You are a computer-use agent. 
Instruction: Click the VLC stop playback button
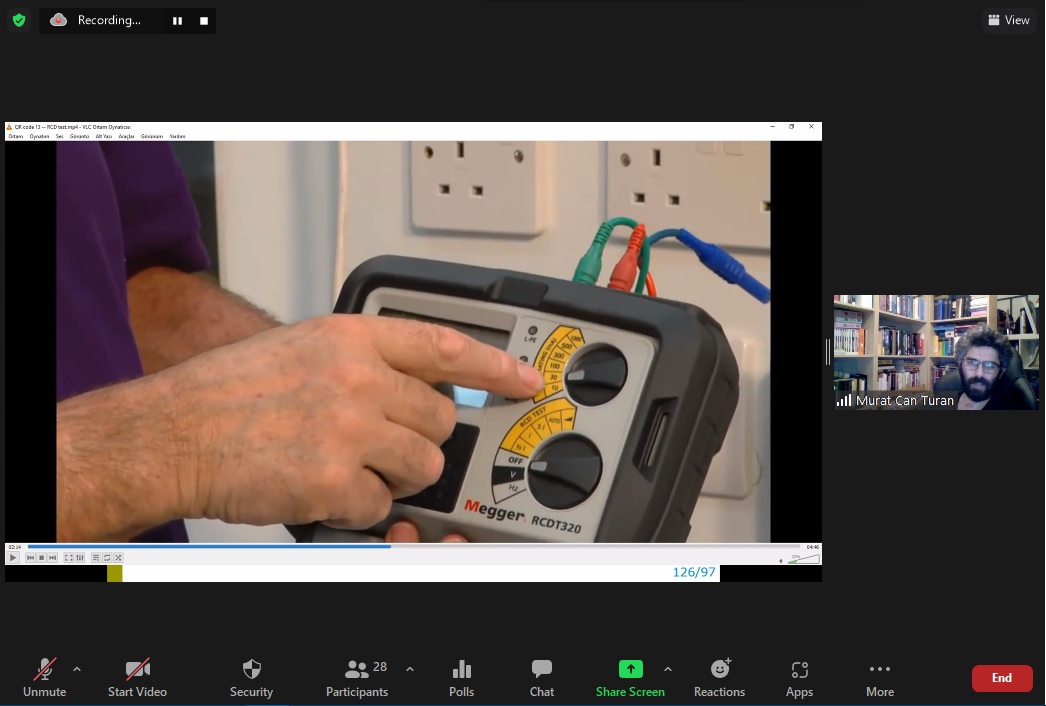[x=41, y=558]
